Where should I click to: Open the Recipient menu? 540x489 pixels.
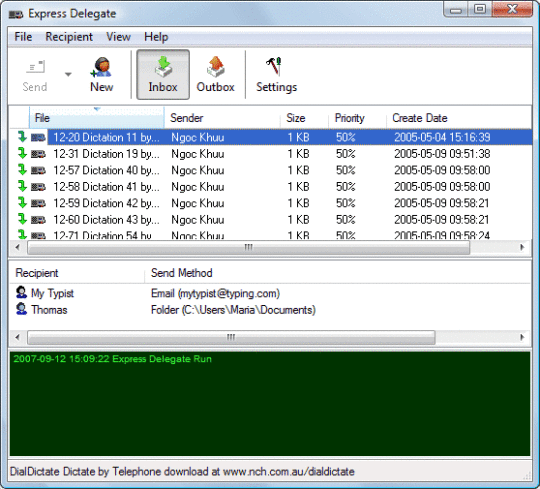click(69, 37)
